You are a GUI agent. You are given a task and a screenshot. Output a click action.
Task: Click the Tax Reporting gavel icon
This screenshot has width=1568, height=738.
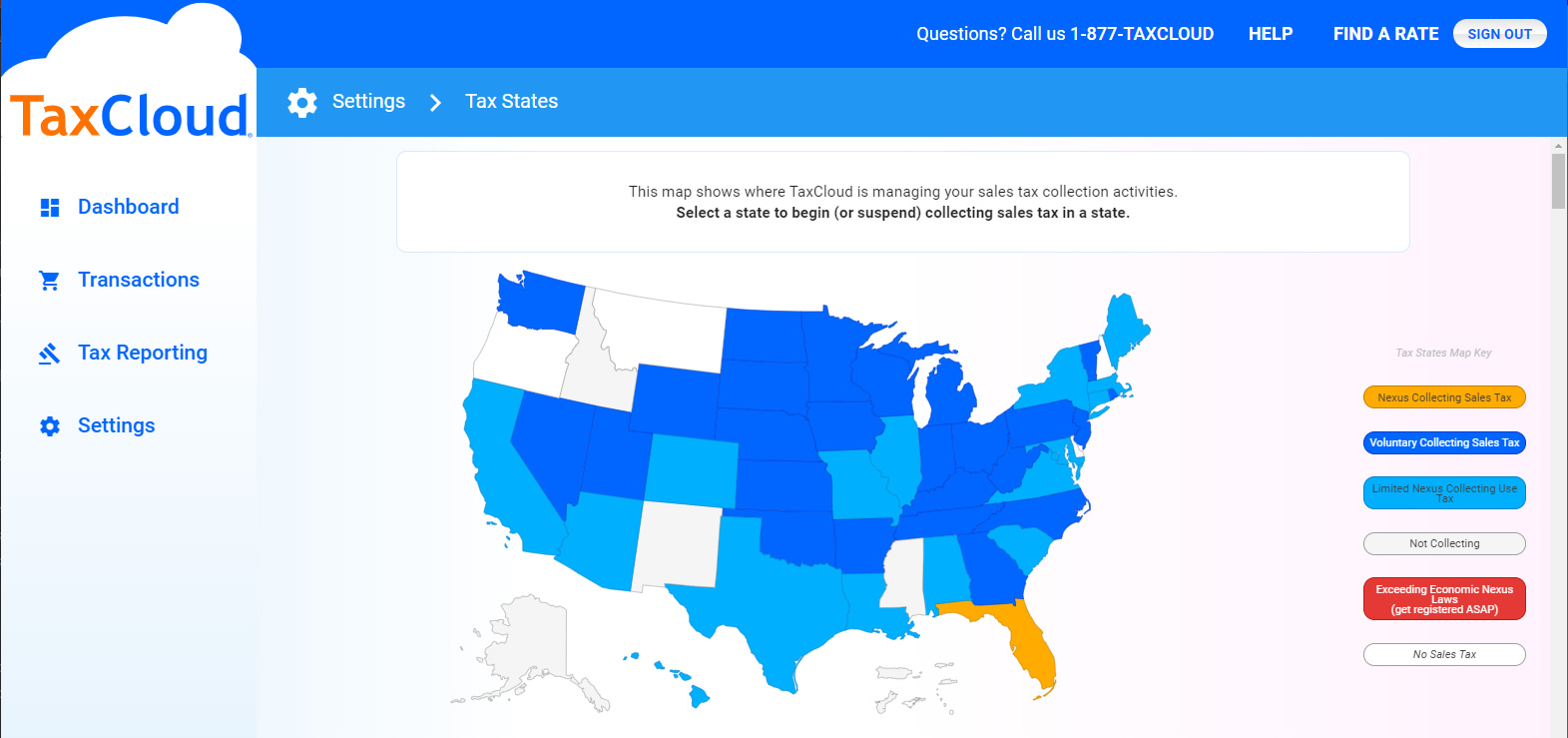coord(49,354)
